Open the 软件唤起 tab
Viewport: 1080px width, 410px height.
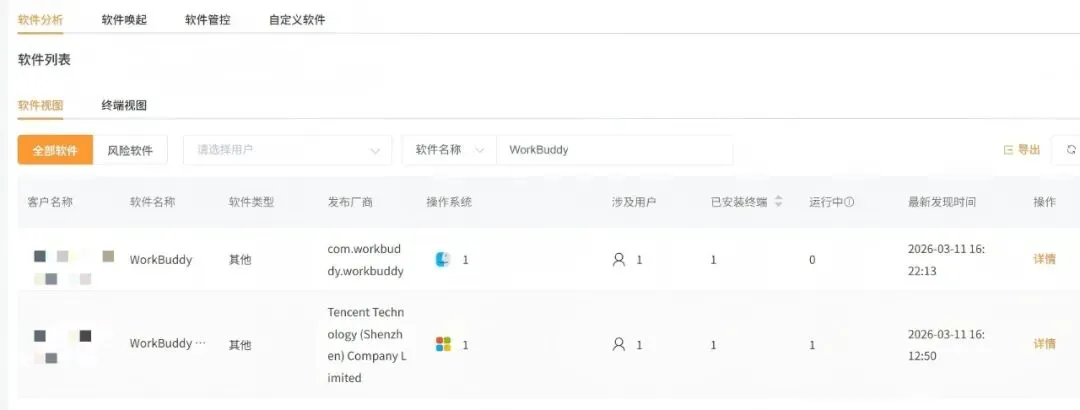[124, 20]
